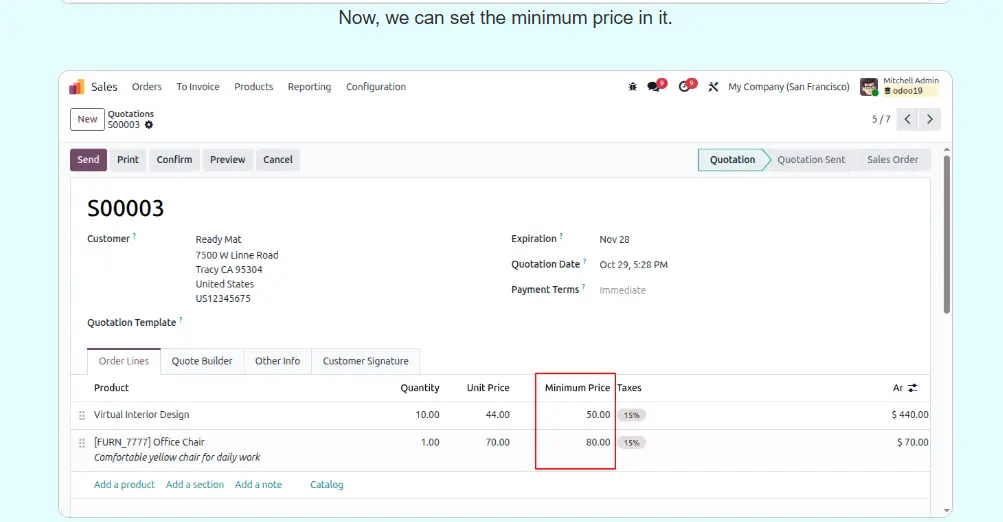
Task: Switch to the Customer Signature tab
Action: point(365,361)
